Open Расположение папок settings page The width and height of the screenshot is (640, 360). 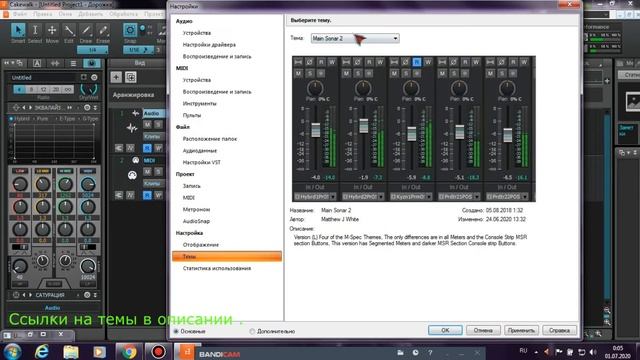[x=210, y=139]
